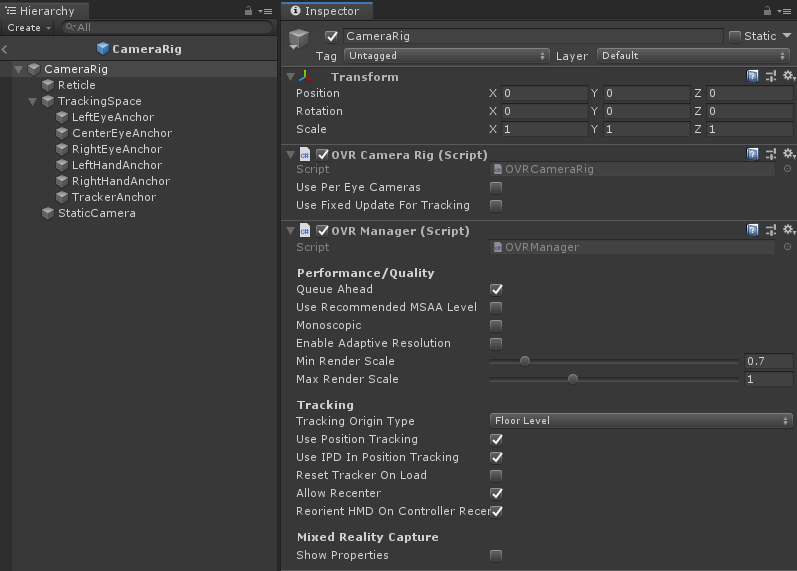Open Transform component help icon
This screenshot has width=797, height=571.
[752, 76]
